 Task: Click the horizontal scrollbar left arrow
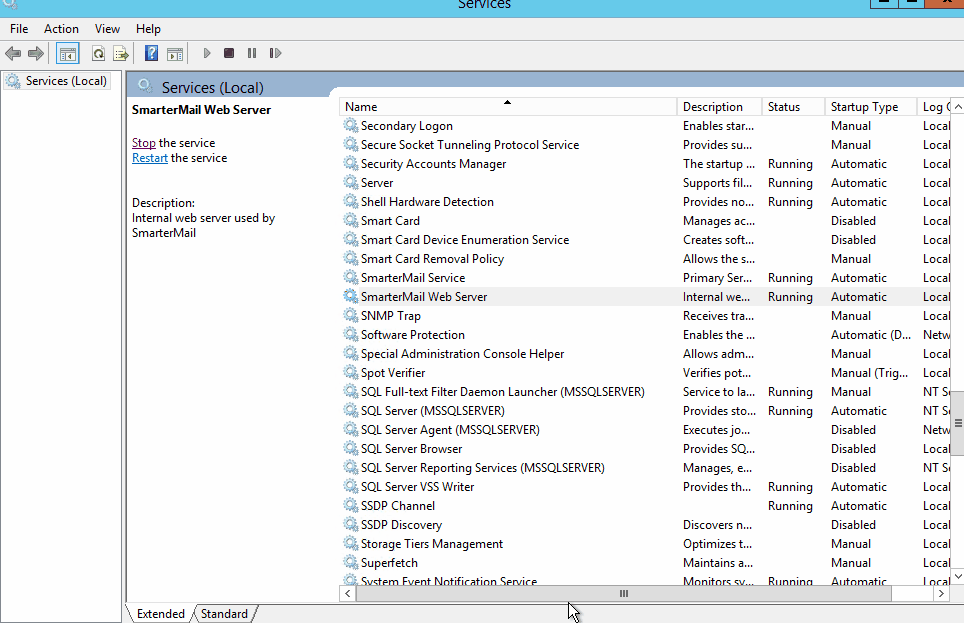[348, 593]
